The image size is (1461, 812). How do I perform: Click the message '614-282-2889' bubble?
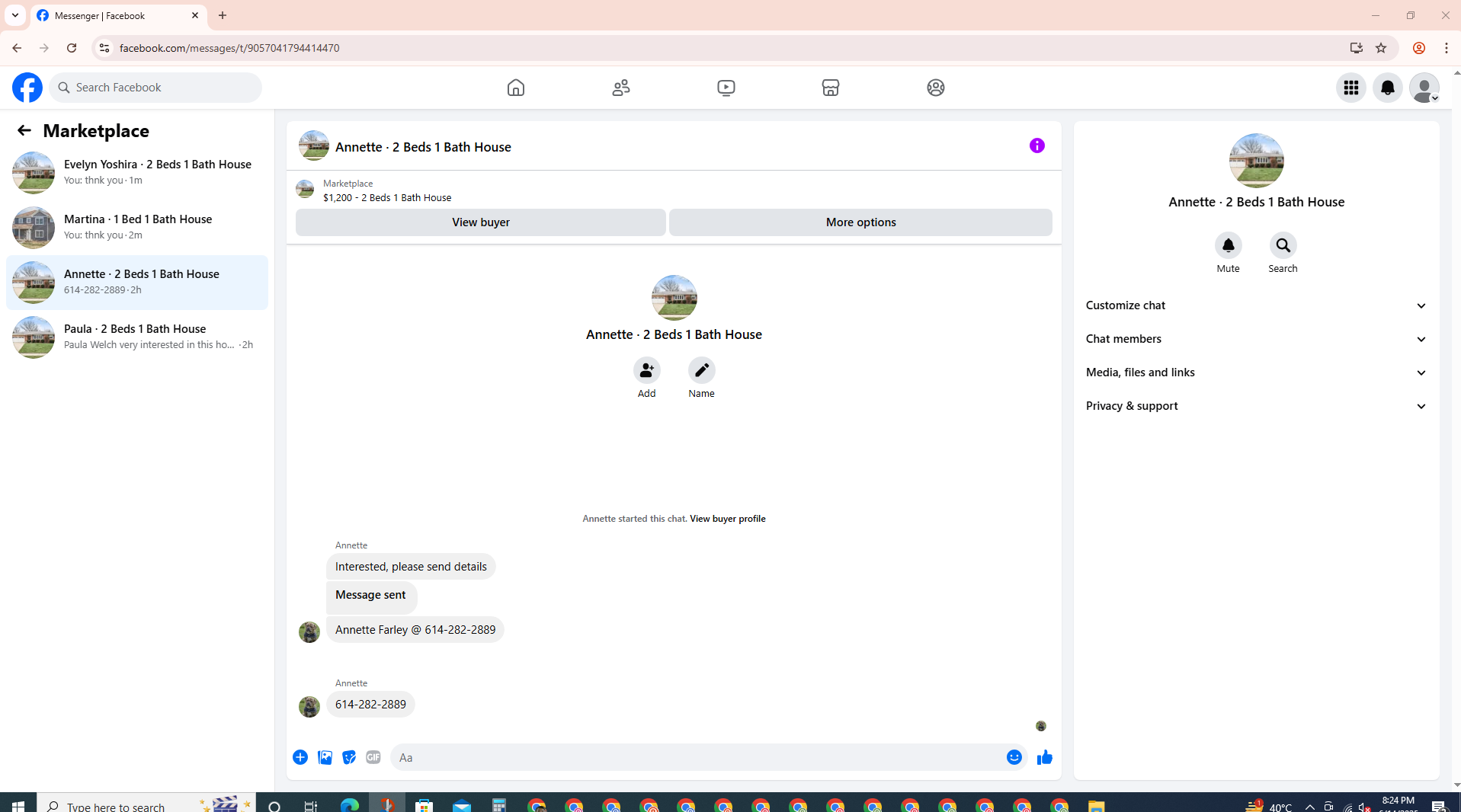point(370,705)
